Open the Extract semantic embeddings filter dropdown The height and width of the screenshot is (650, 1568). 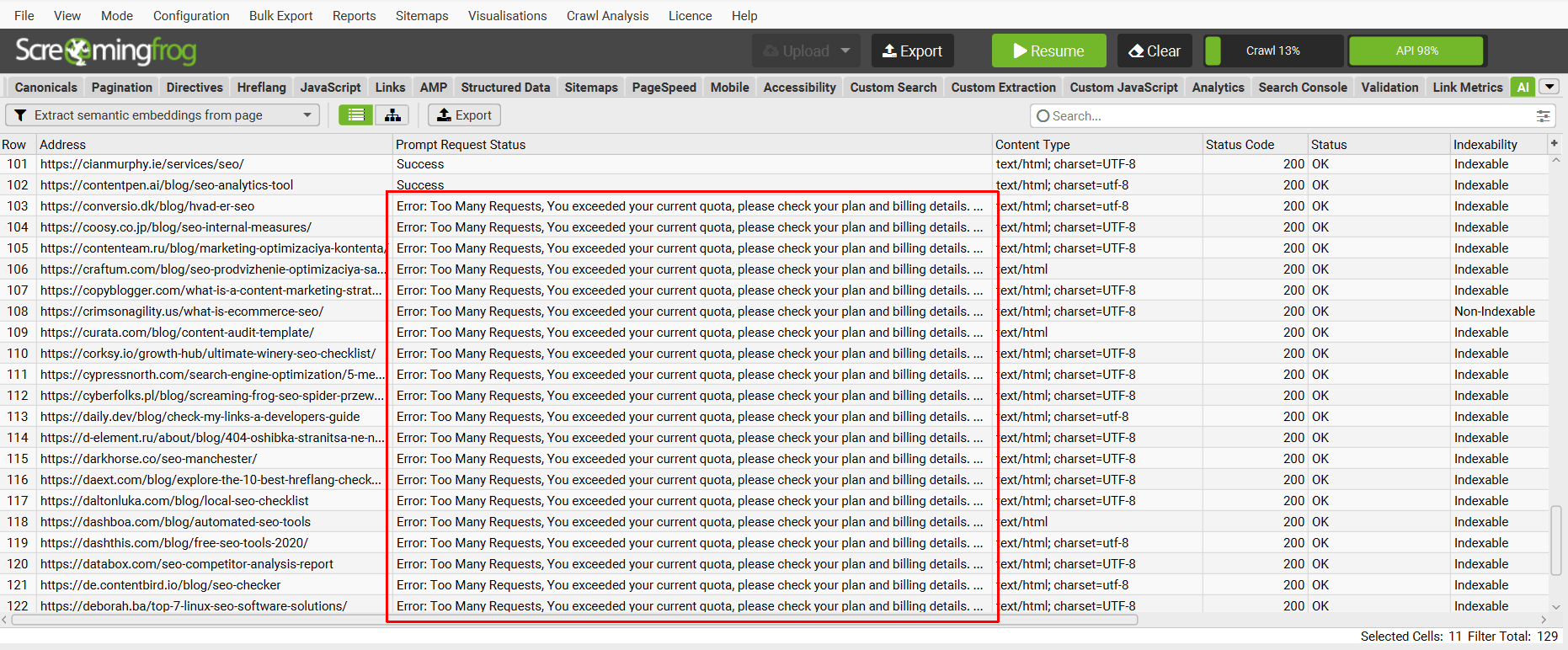tap(163, 115)
